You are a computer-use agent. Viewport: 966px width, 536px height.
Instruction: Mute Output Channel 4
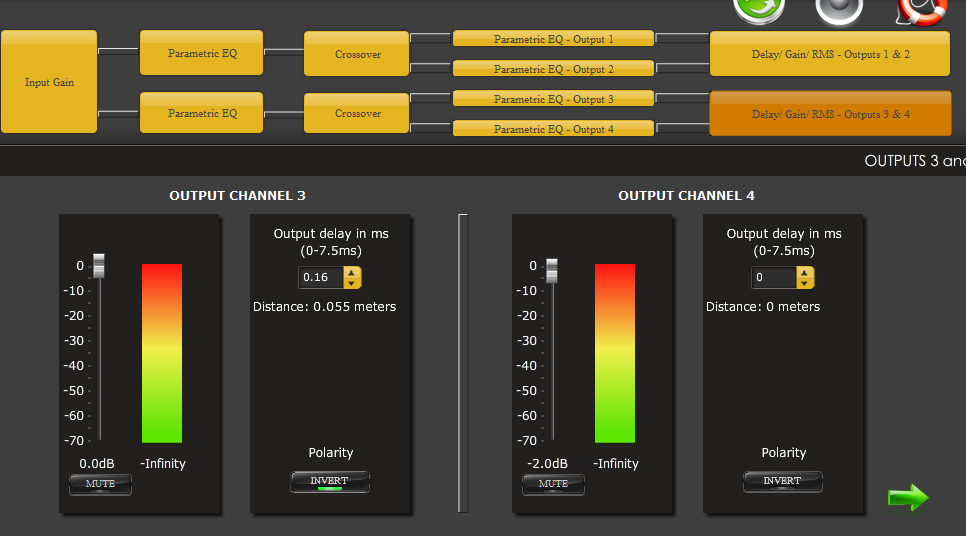(x=553, y=484)
